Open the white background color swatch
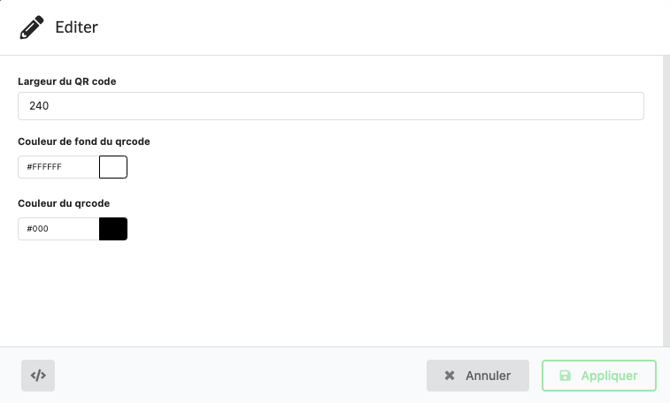Viewport: 670px width, 403px height. [113, 167]
